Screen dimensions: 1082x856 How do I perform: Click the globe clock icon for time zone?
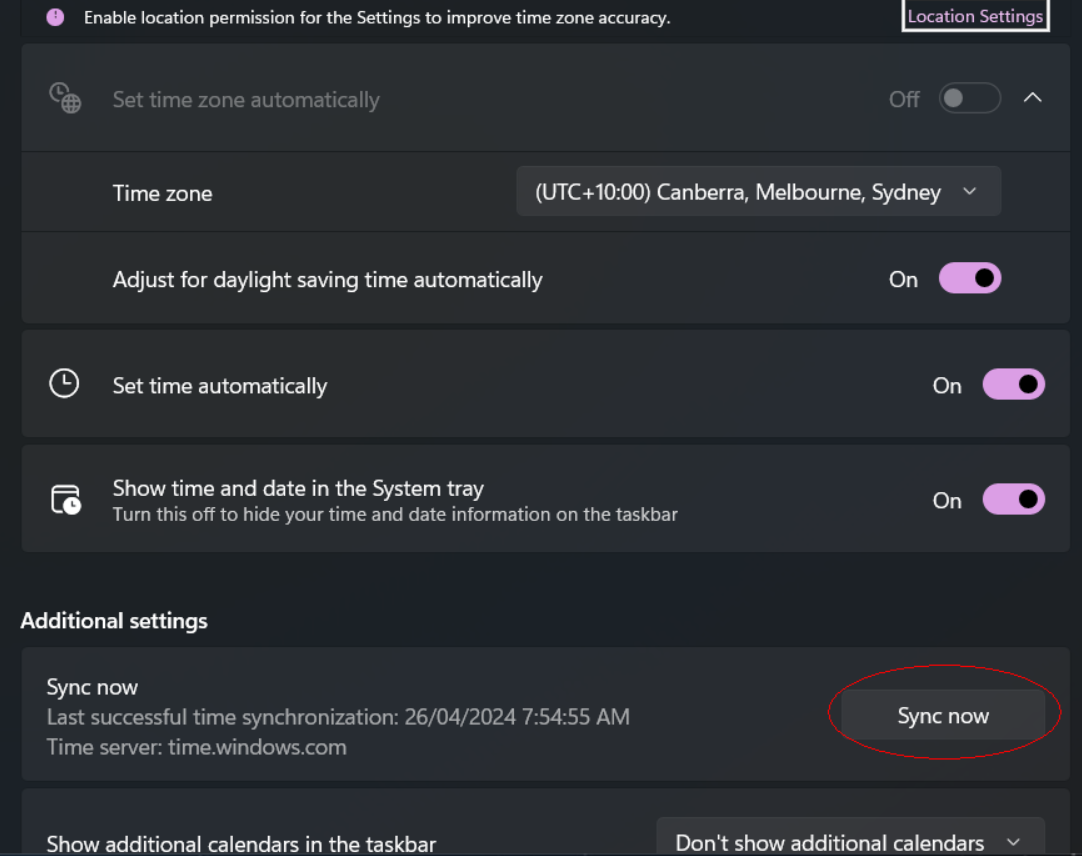coord(65,98)
